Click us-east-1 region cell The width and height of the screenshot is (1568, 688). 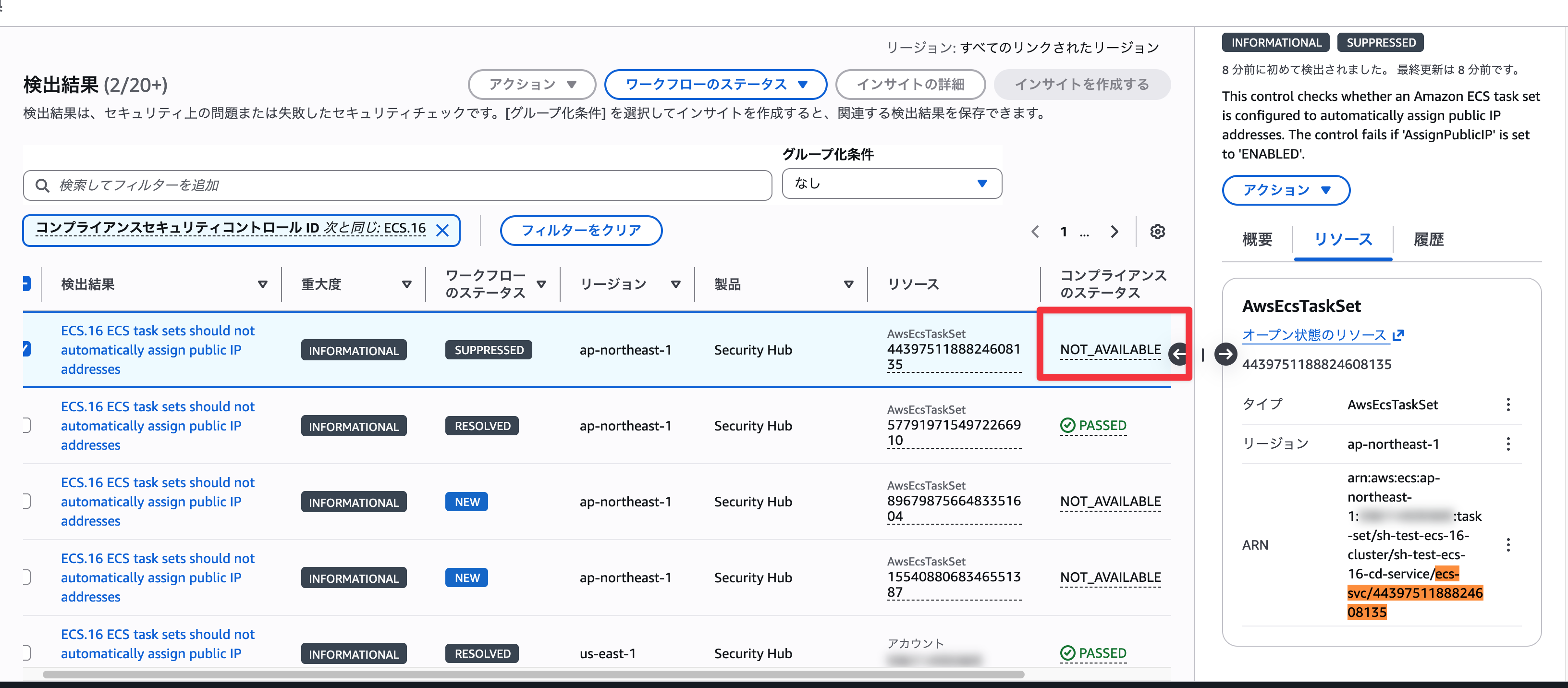click(608, 653)
